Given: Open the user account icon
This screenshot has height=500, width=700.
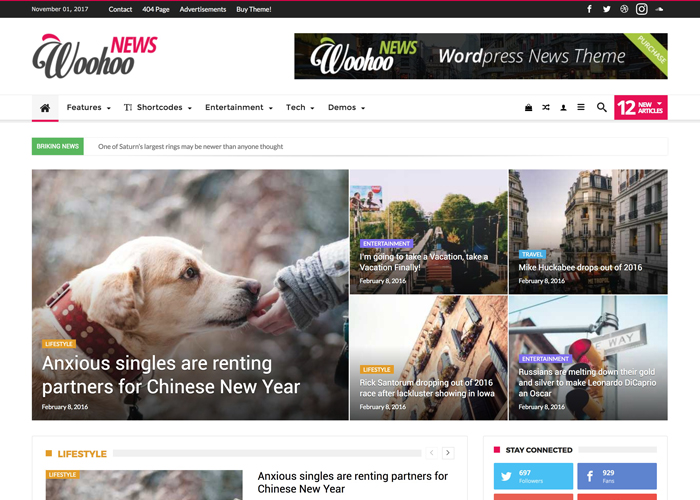Looking at the screenshot, I should tap(563, 108).
